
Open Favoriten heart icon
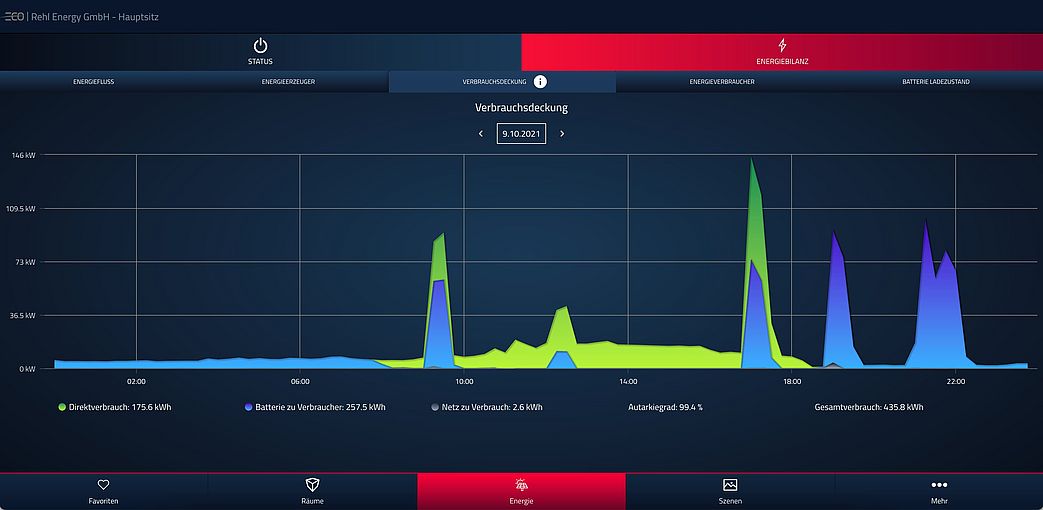coord(103,485)
